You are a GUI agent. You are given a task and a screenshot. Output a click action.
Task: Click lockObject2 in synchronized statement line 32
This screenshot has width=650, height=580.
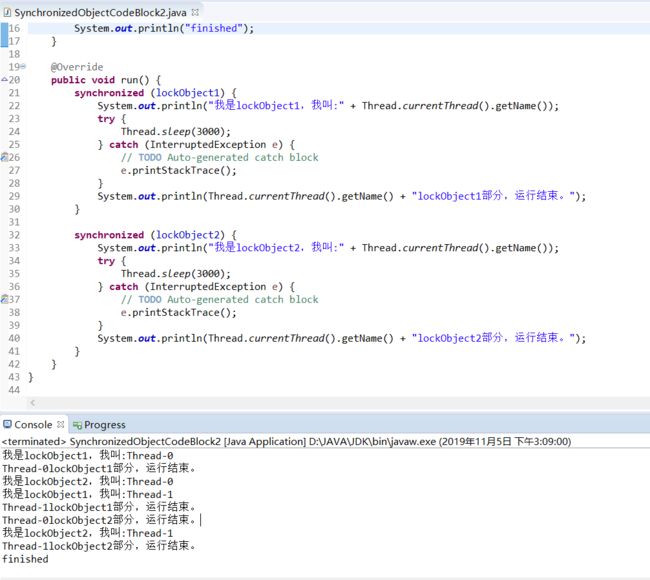point(187,235)
